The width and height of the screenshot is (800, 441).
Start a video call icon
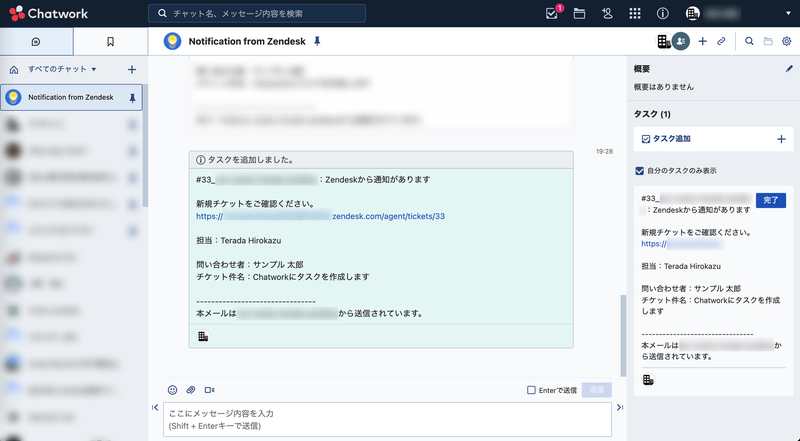[x=209, y=390]
